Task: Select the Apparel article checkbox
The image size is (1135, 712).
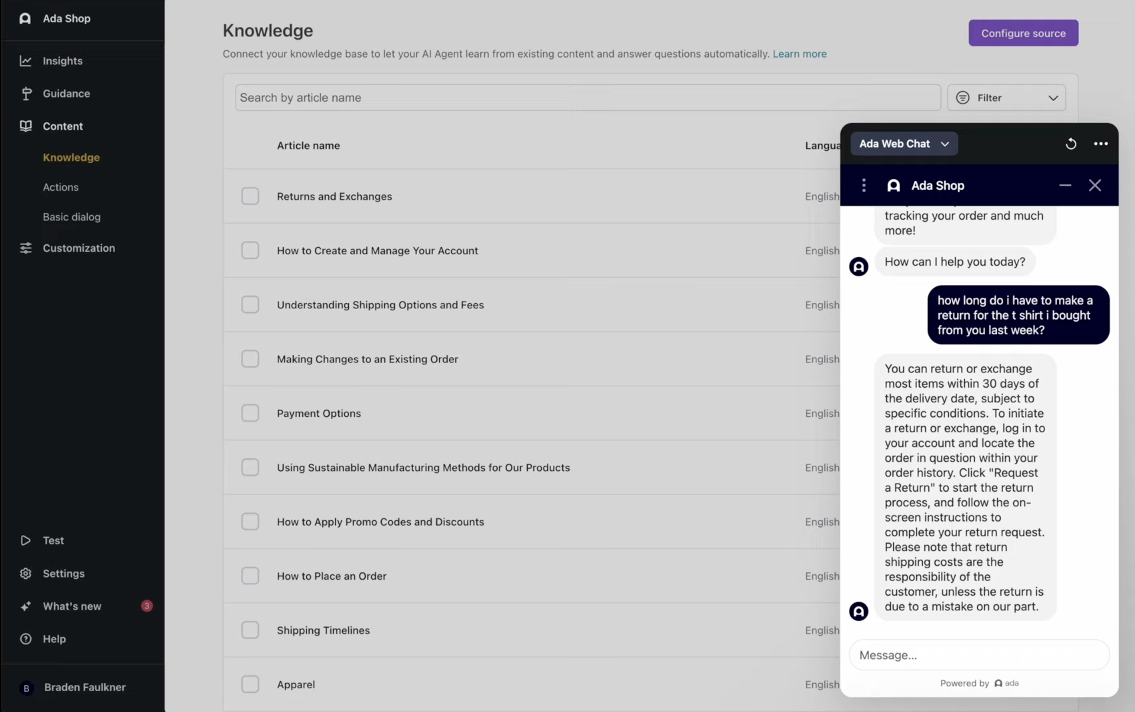Action: pyautogui.click(x=250, y=685)
